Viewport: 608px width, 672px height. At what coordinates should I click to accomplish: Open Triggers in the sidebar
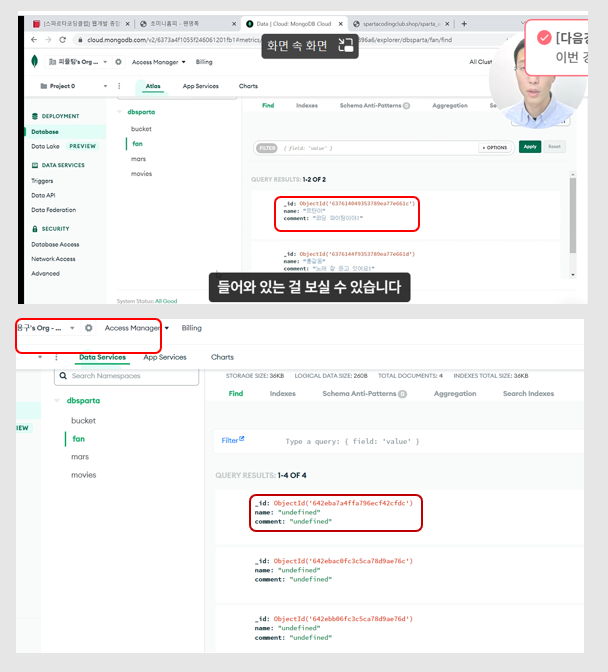[42, 181]
